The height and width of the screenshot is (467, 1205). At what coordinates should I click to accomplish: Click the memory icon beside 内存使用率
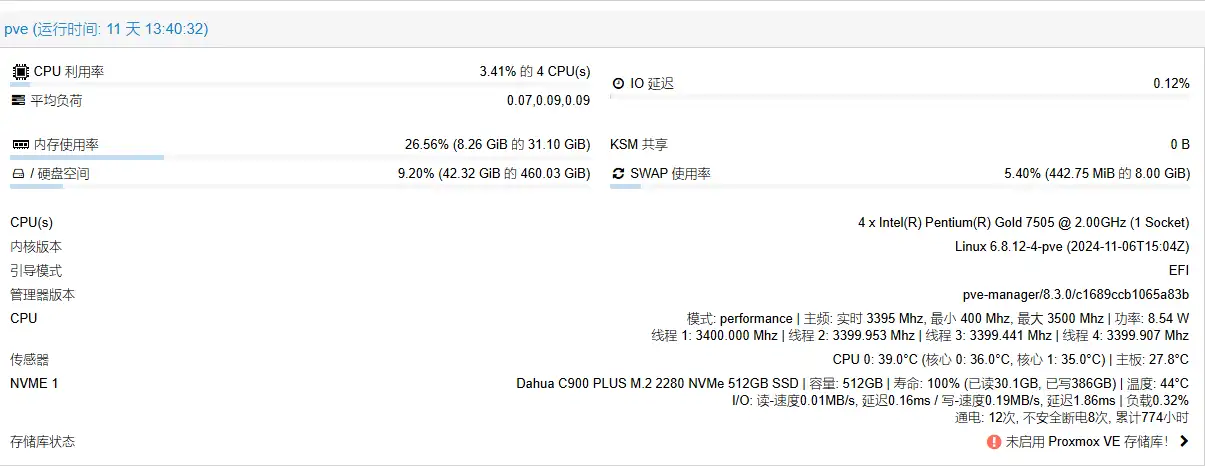click(x=20, y=145)
